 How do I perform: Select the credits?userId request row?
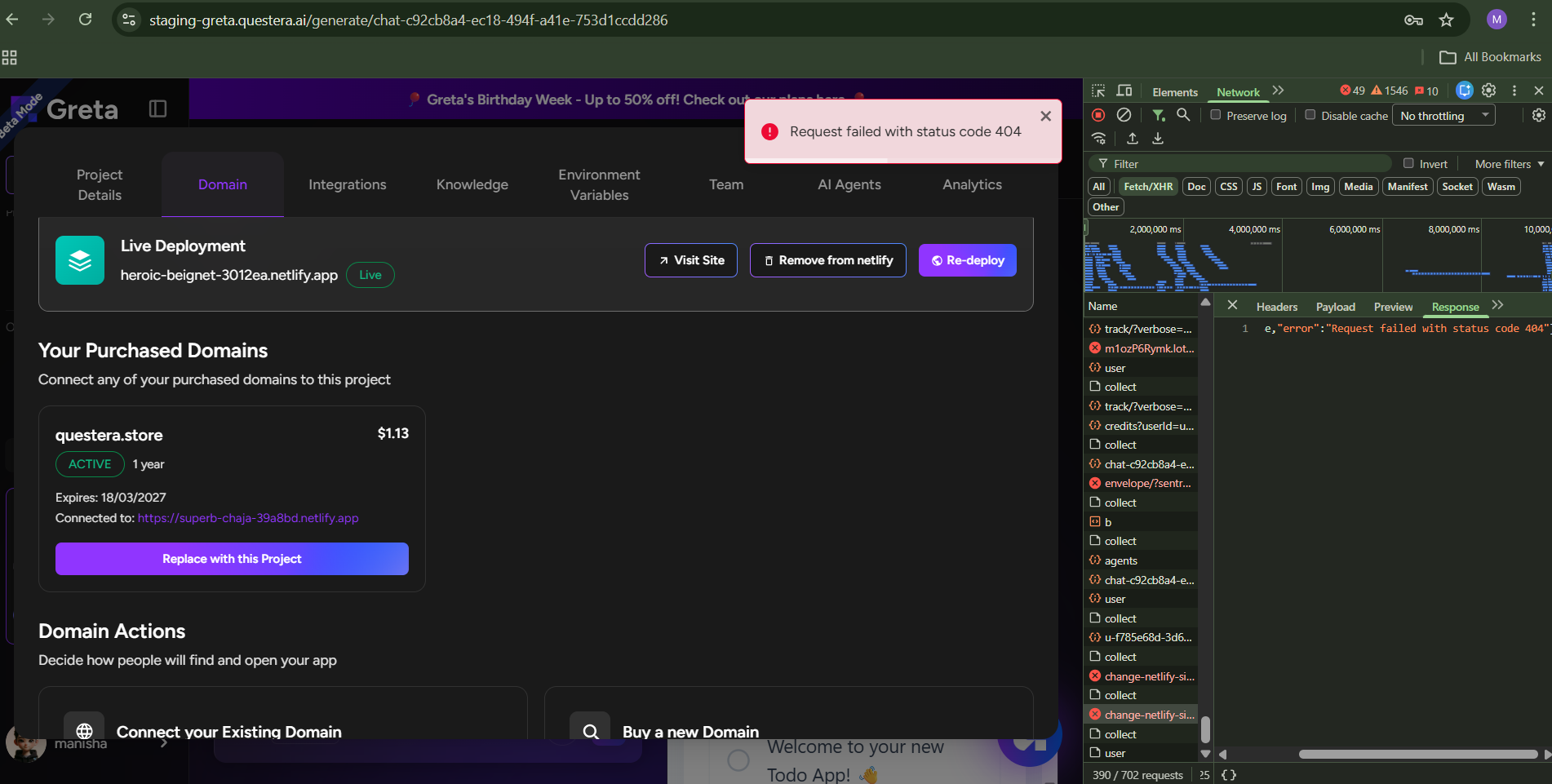[x=1142, y=426]
